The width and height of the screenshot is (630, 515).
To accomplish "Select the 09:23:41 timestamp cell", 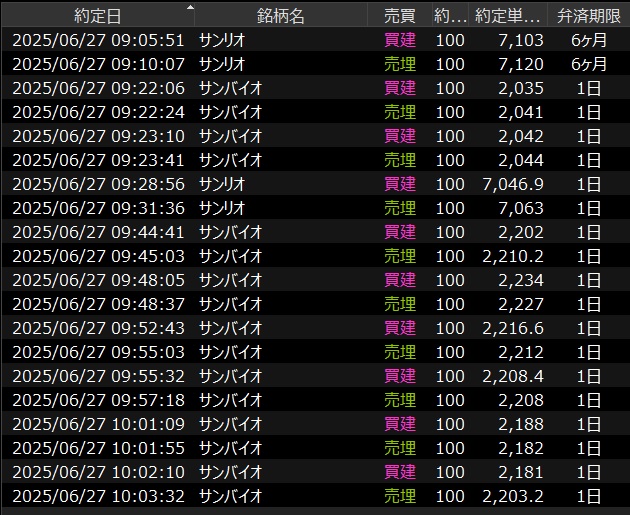I will 98,160.
